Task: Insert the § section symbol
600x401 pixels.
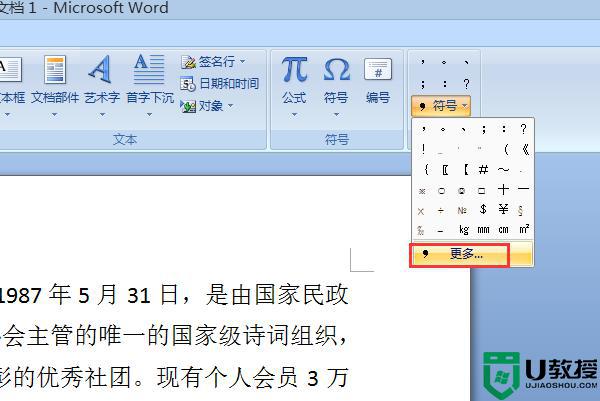Action: pyautogui.click(x=520, y=211)
